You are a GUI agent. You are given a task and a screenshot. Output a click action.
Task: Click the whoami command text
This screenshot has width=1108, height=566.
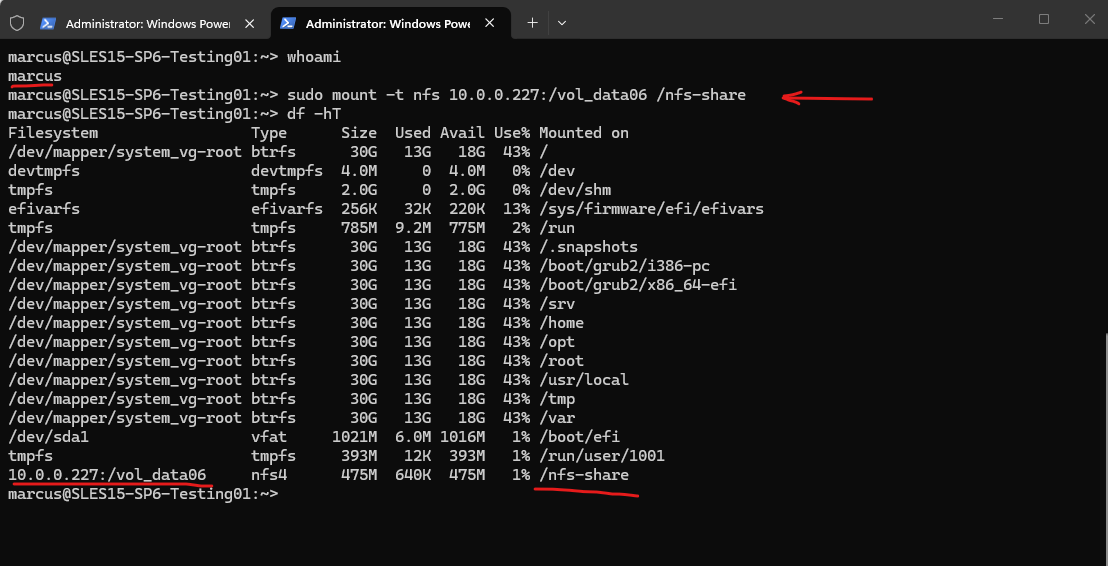[315, 57]
